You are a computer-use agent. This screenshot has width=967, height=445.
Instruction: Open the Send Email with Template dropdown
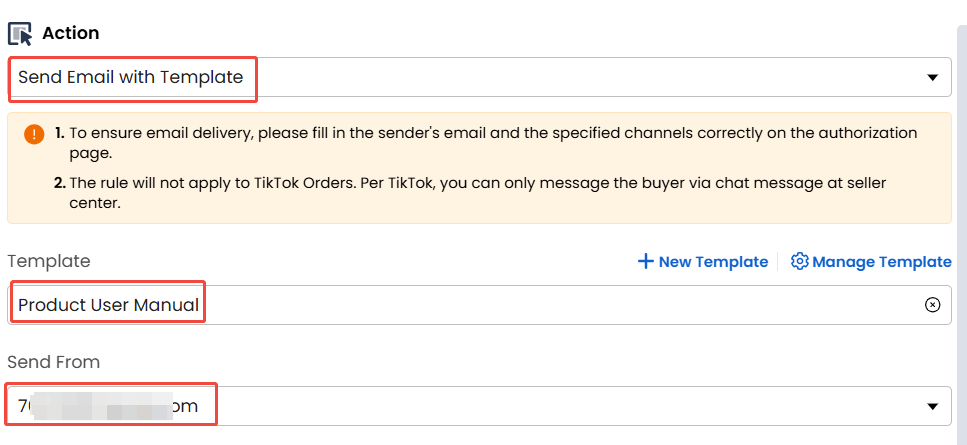(x=479, y=77)
